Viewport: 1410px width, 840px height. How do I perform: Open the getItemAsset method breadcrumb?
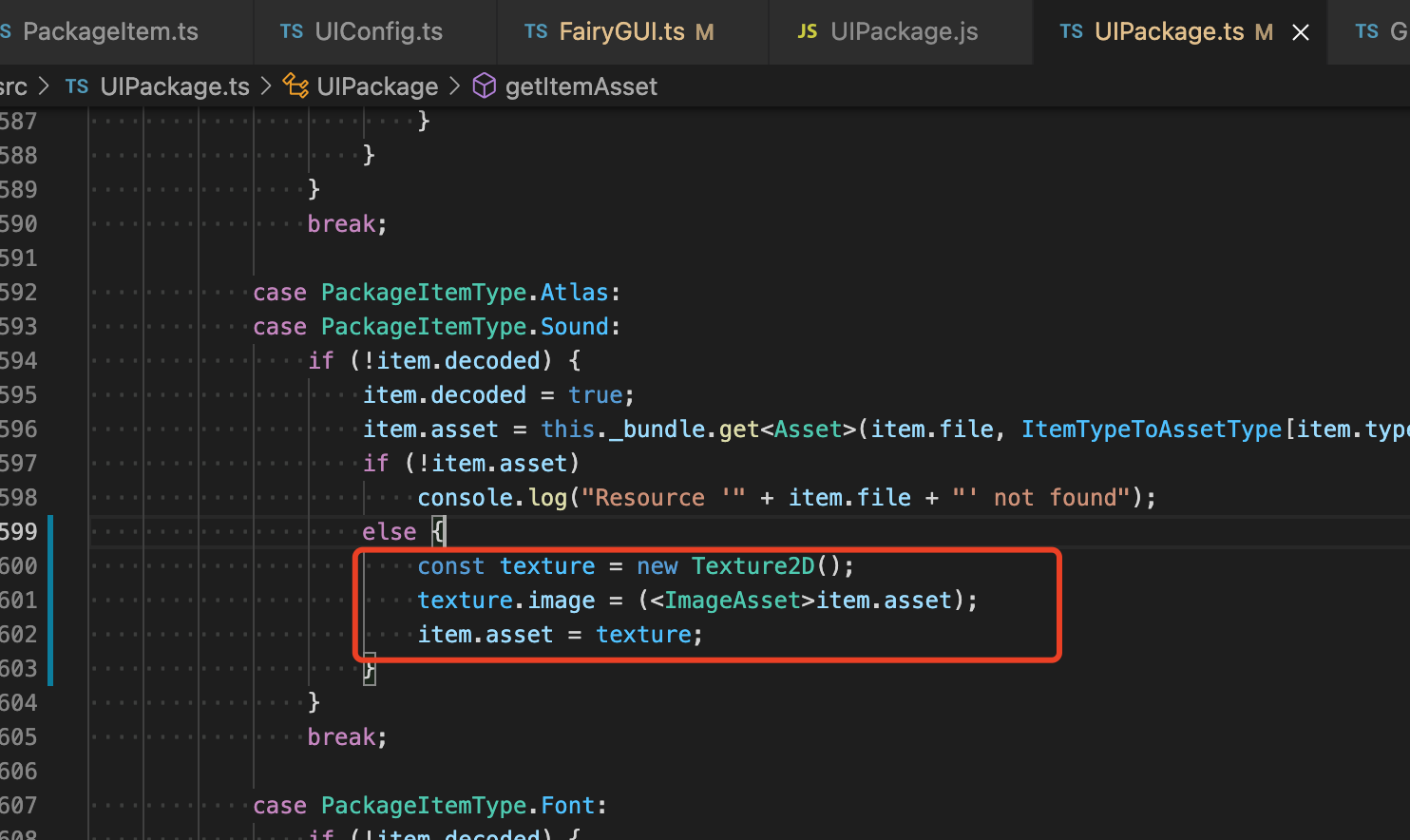pos(581,86)
